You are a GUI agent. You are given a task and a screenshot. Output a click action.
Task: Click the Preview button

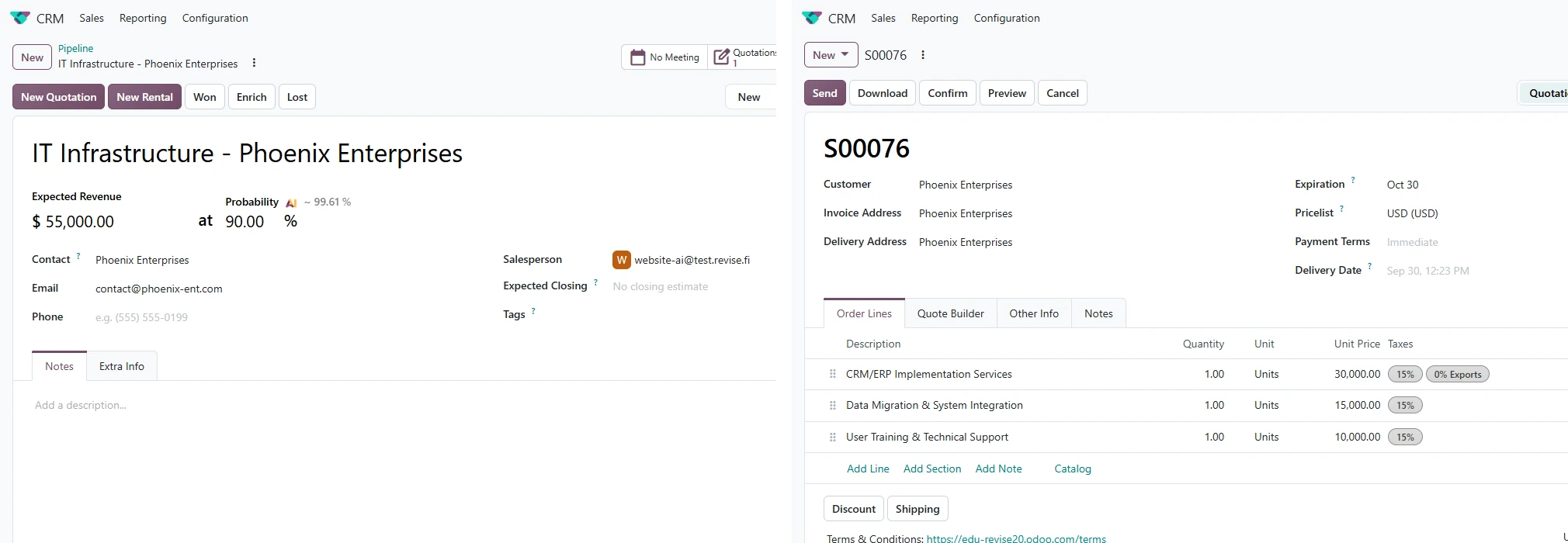[x=1007, y=93]
